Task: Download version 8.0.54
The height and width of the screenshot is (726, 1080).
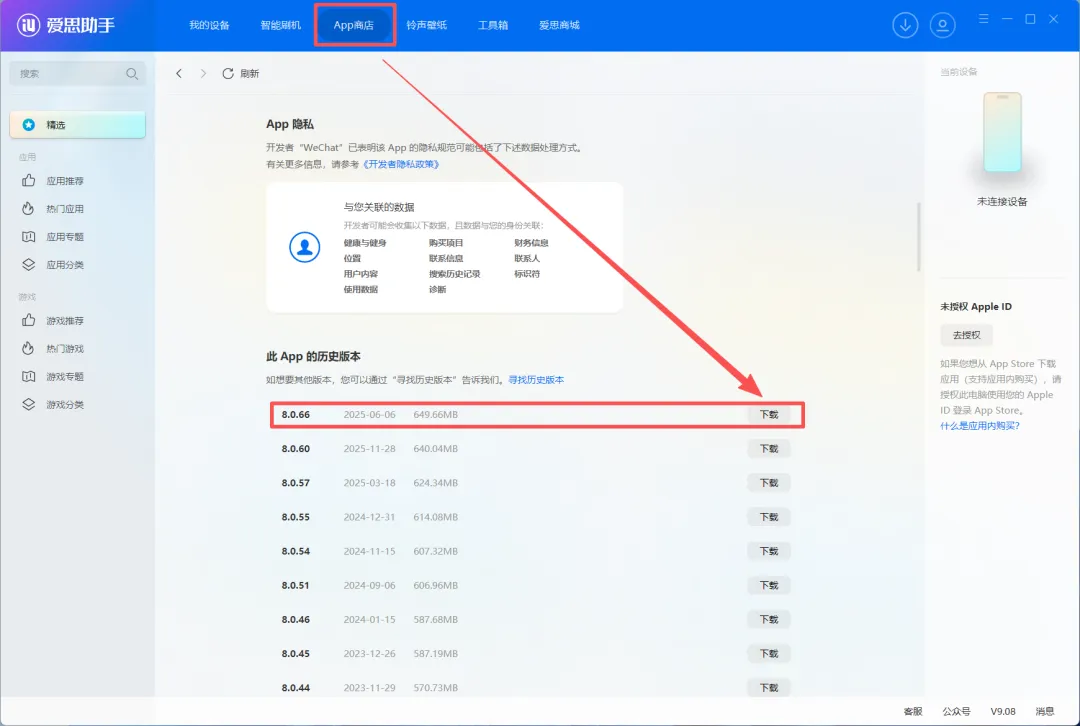Action: pos(769,551)
